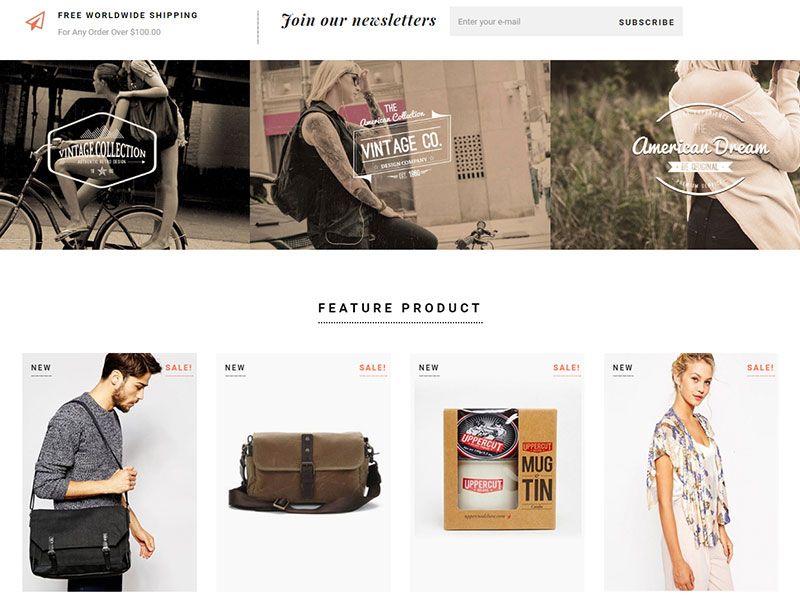The height and width of the screenshot is (600, 800).
Task: Click NEW label on messenger bag product
Action: pyautogui.click(x=41, y=367)
